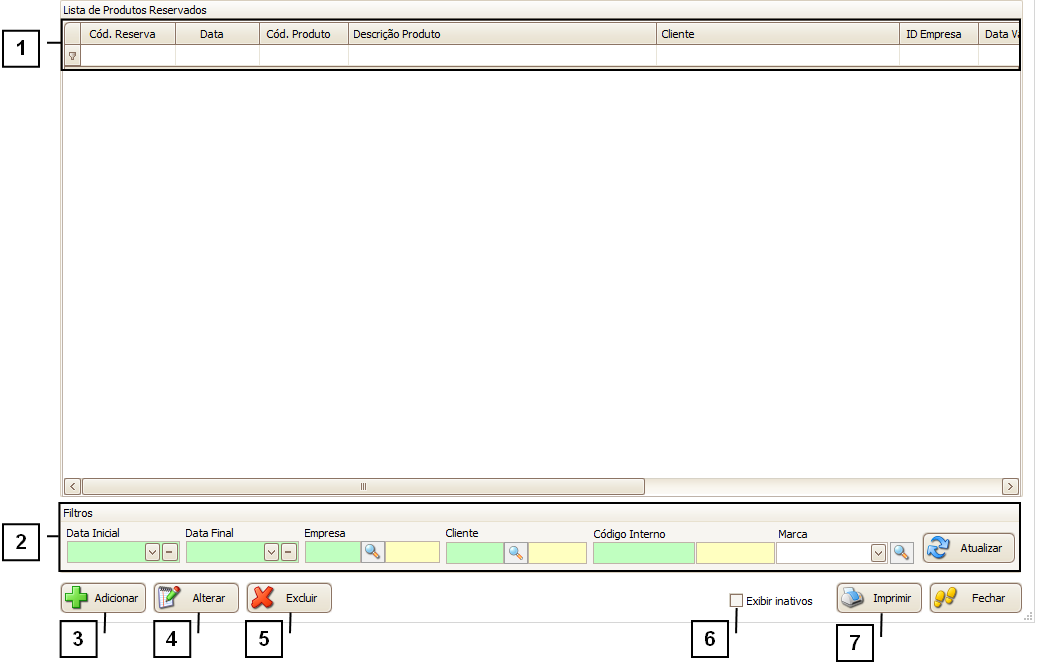
Task: Clear Data Inicial with the minus button
Action: pyautogui.click(x=169, y=552)
